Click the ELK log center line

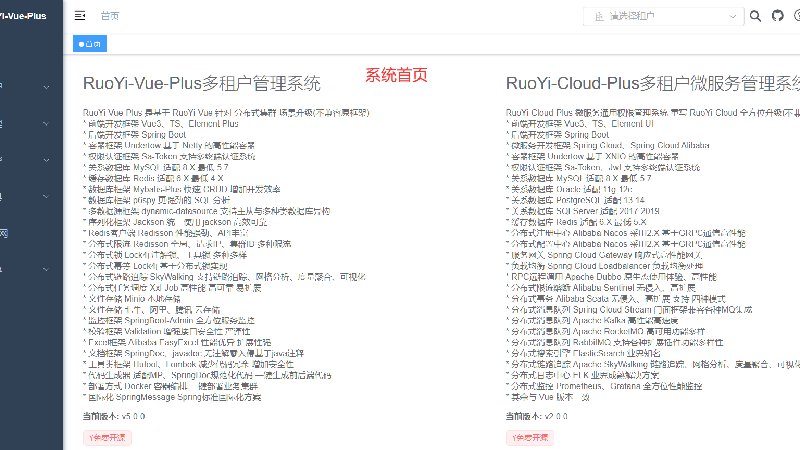tap(583, 375)
